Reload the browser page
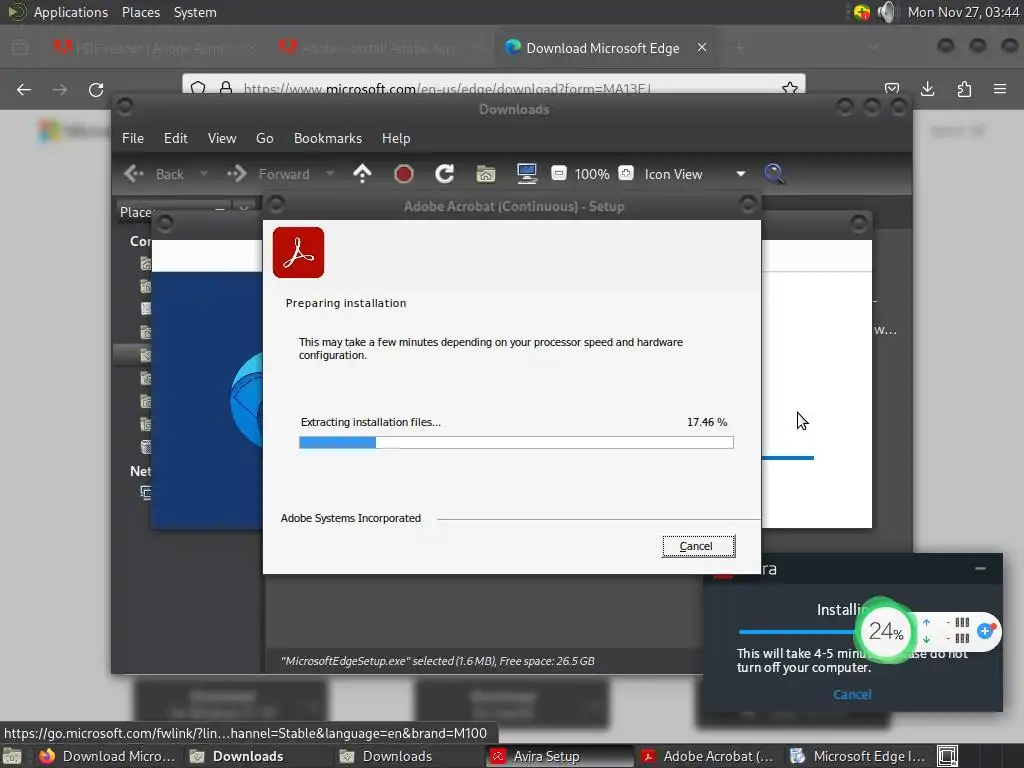Viewport: 1024px width, 768px height. coord(96,89)
